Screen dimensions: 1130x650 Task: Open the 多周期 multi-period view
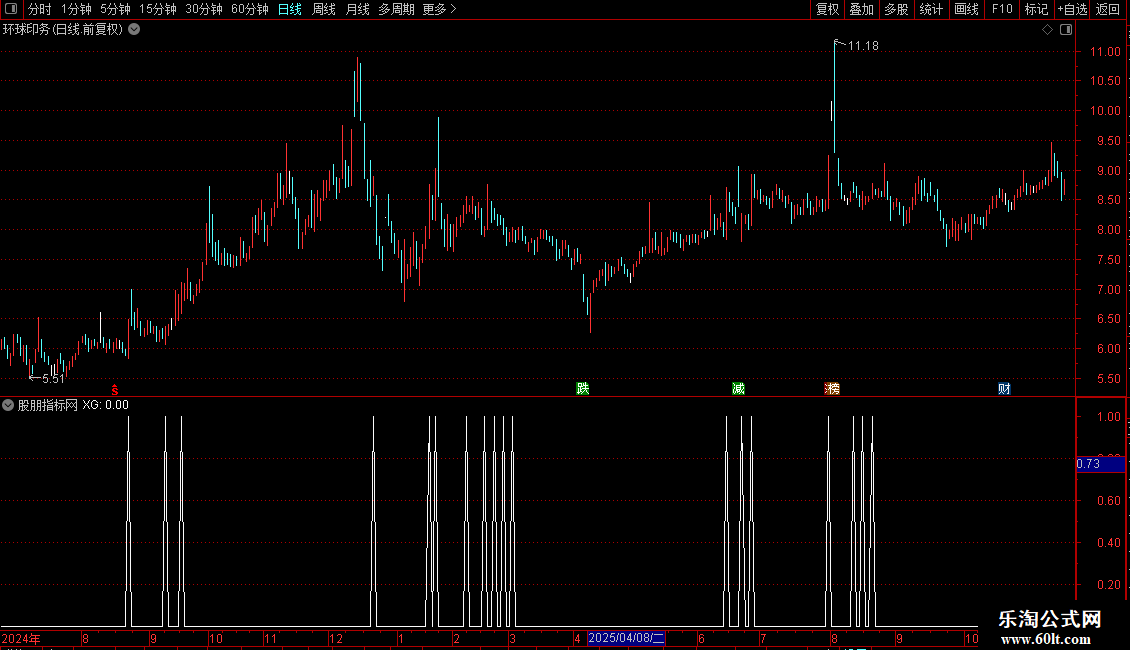396,9
